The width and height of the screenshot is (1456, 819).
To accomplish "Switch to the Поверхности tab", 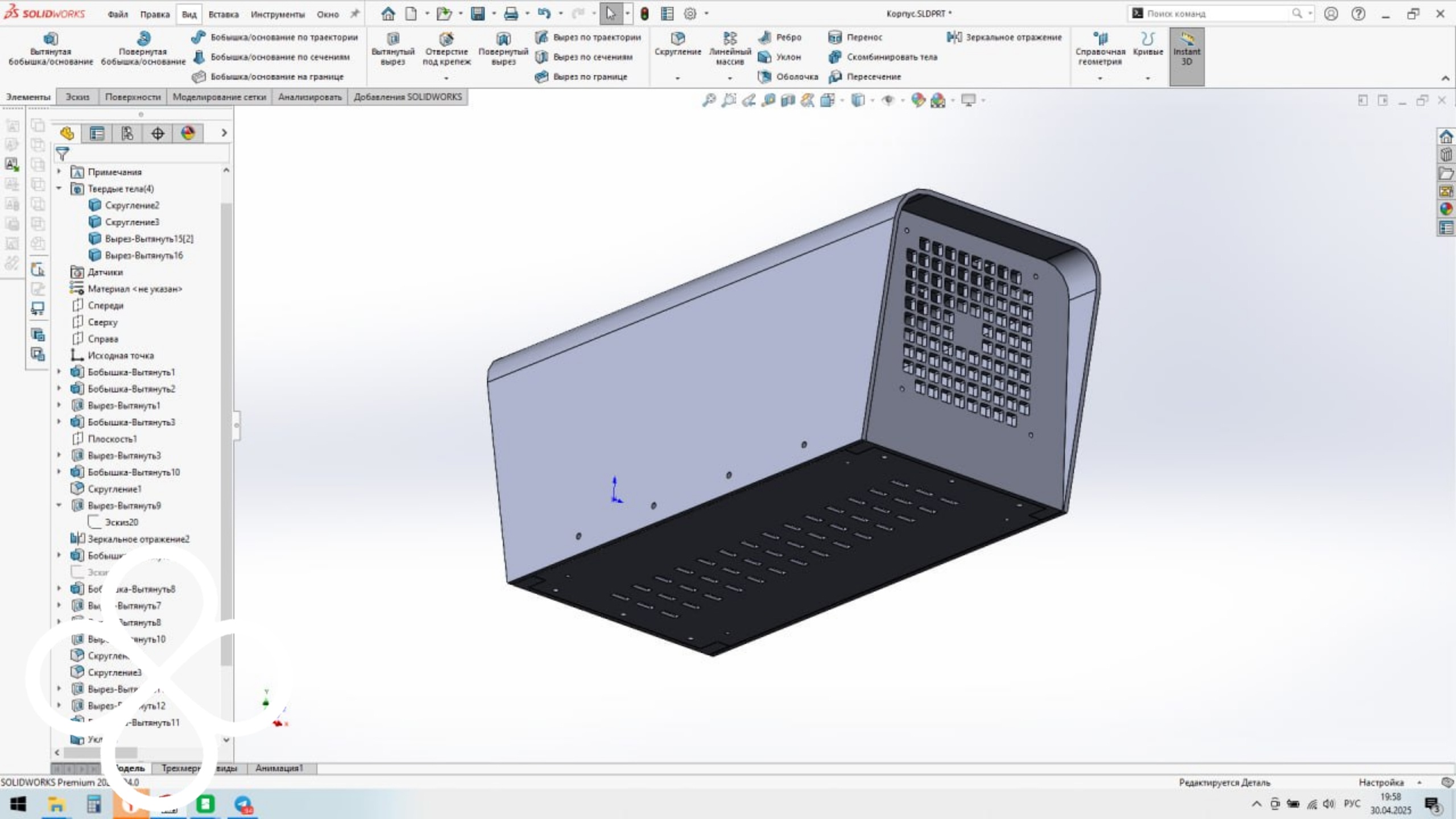I will 133,97.
